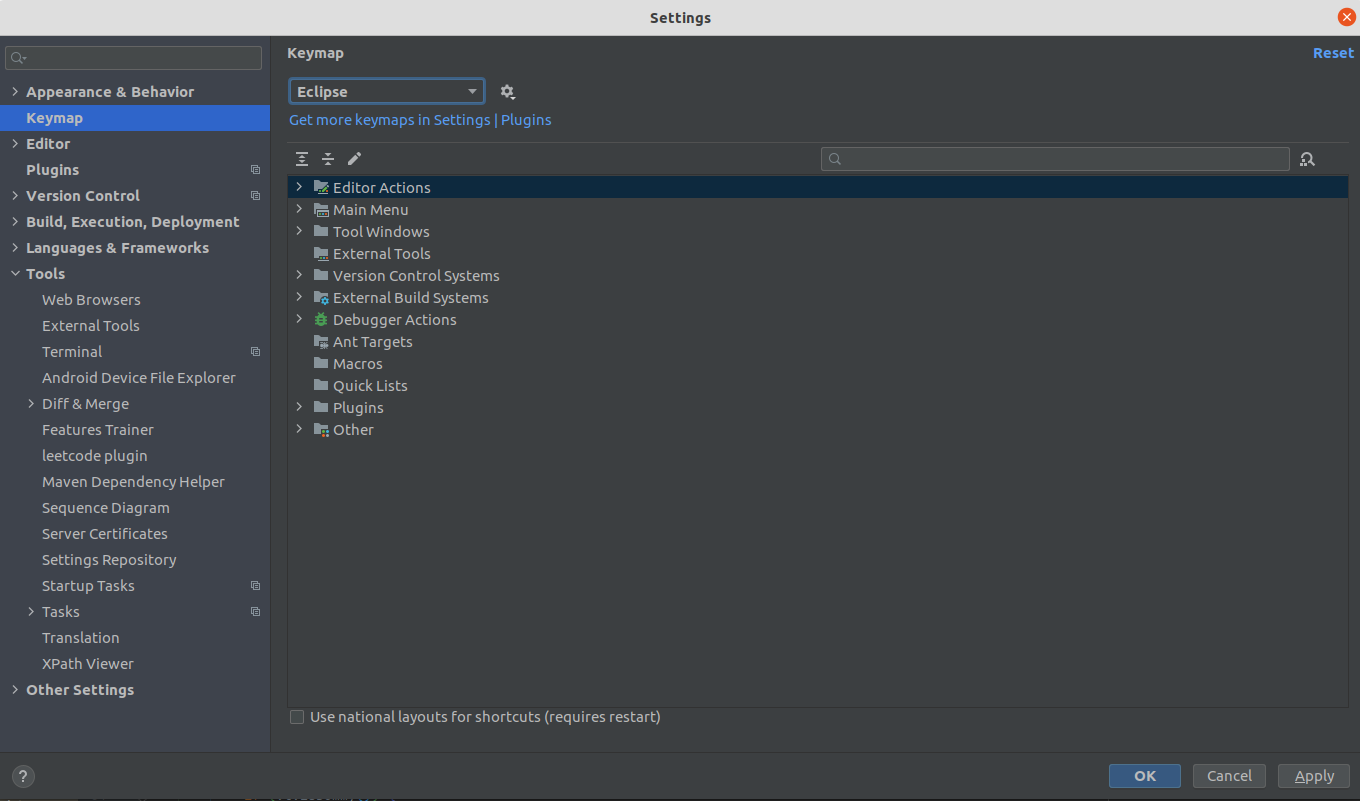Select the Debugger Actions bug icon
1360x801 pixels.
(321, 320)
